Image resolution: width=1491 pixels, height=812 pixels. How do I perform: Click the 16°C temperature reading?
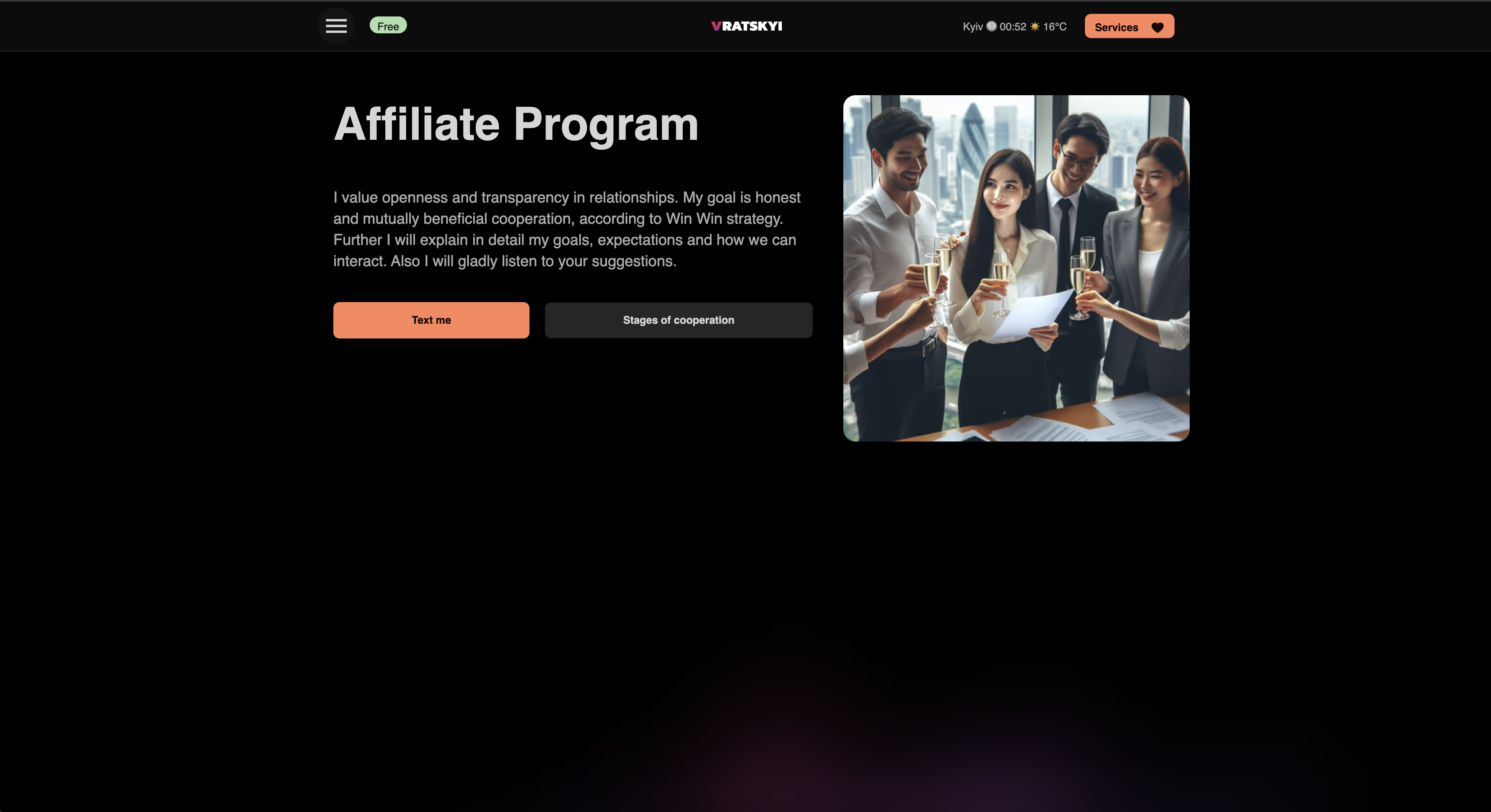point(1054,27)
